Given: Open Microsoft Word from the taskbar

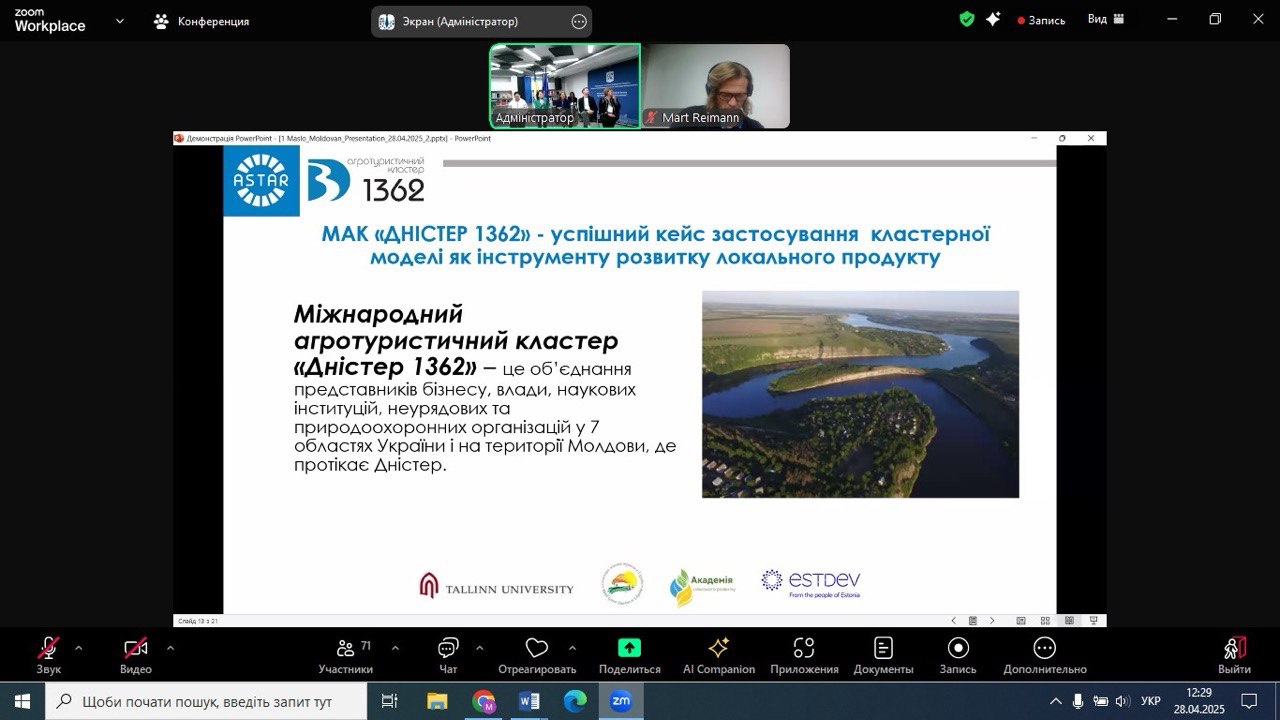Looking at the screenshot, I should pos(529,701).
